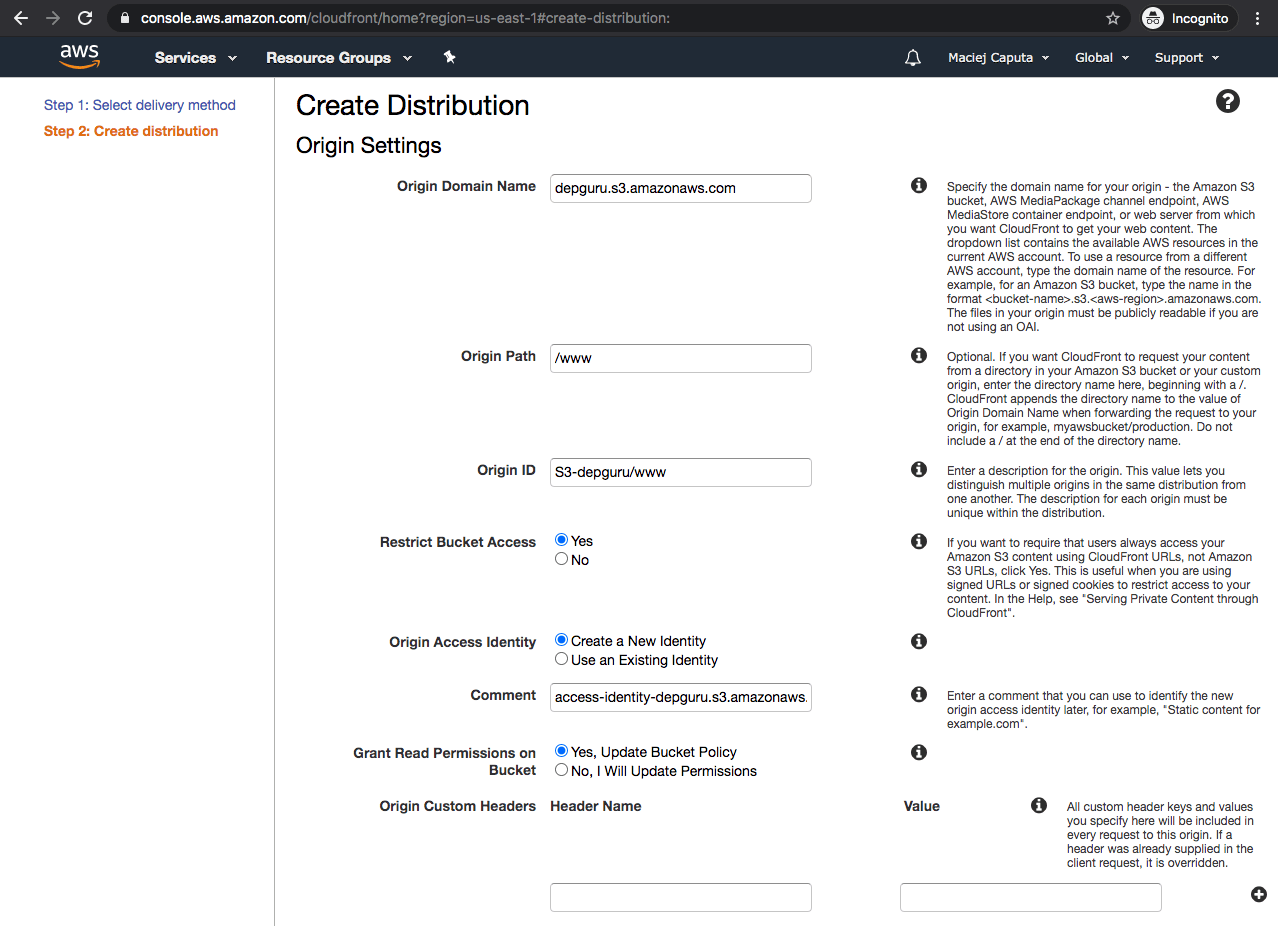Screen dimensions: 1278x926
Task: Open the help question mark icon
Action: click(x=1227, y=101)
